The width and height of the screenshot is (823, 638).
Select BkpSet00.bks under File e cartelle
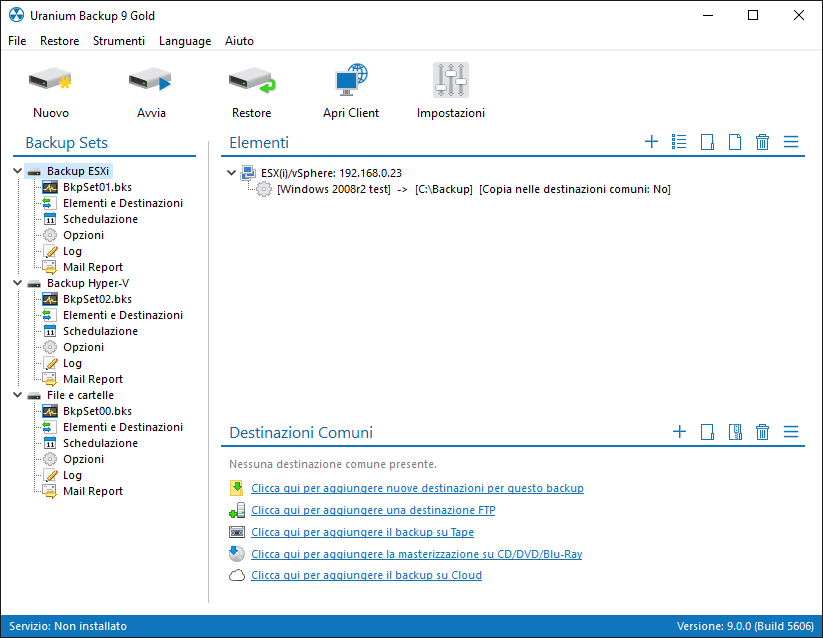coord(97,411)
